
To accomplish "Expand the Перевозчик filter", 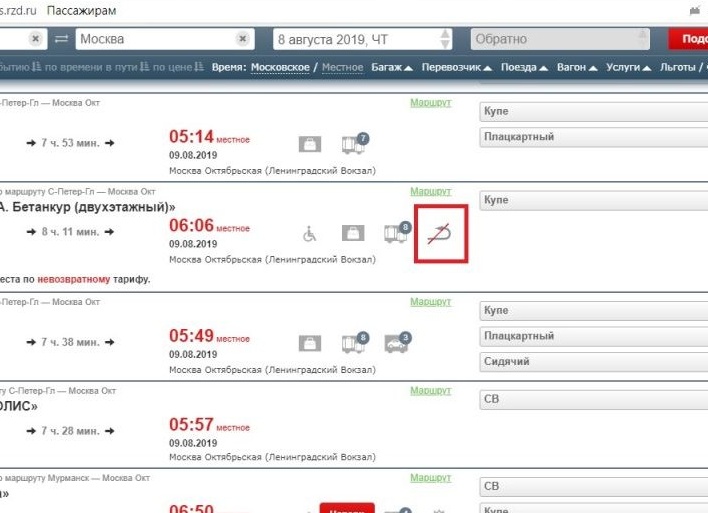I will pos(456,67).
